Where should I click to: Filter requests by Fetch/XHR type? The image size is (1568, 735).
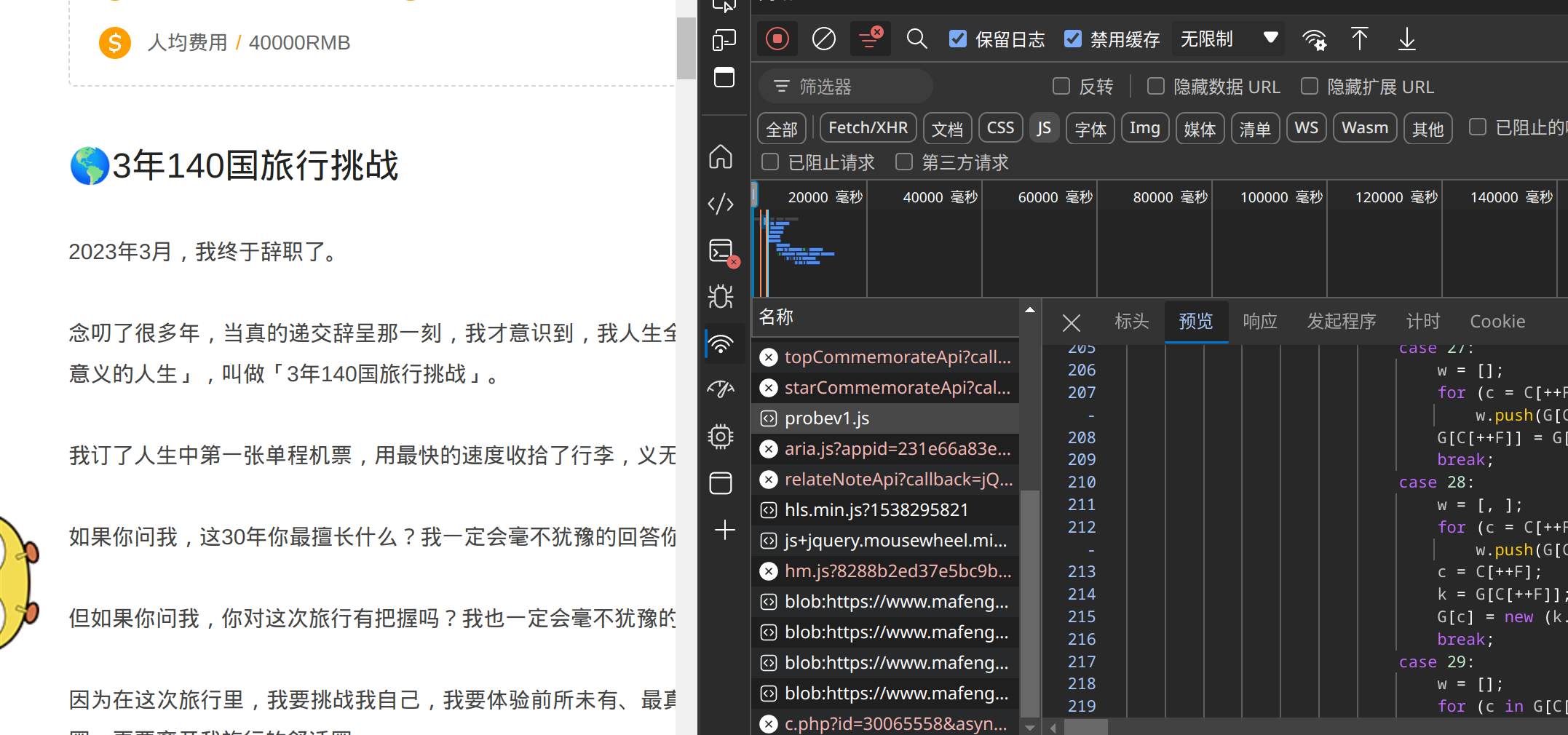click(x=868, y=128)
